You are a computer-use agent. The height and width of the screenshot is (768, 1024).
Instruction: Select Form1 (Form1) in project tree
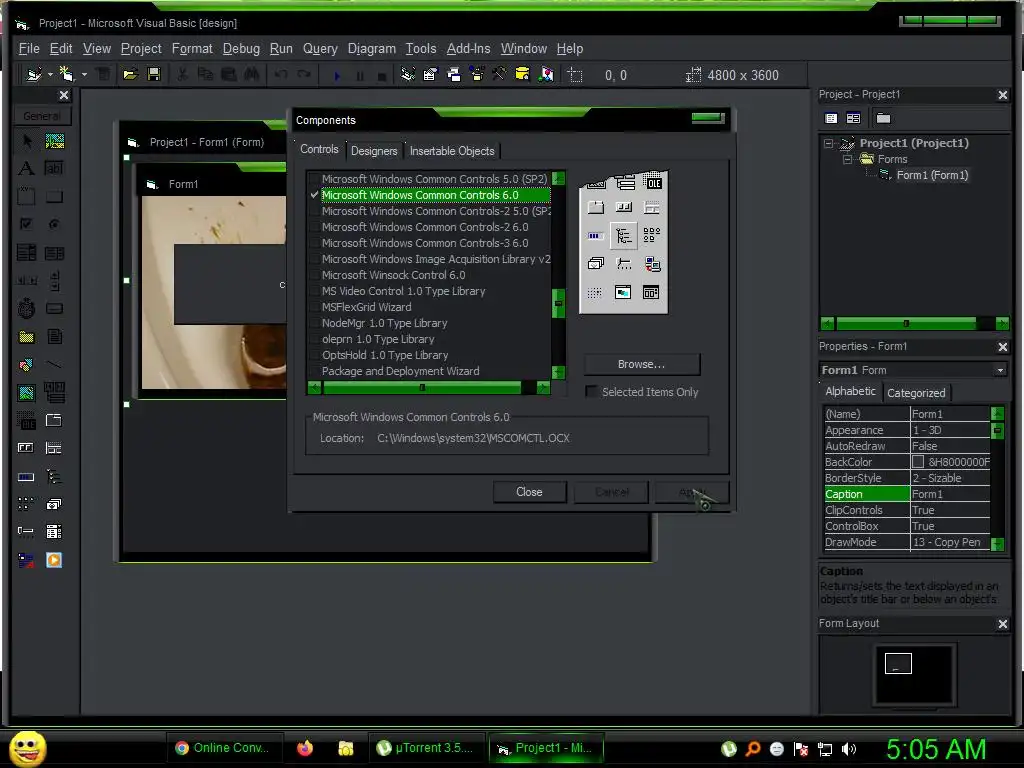(x=932, y=175)
